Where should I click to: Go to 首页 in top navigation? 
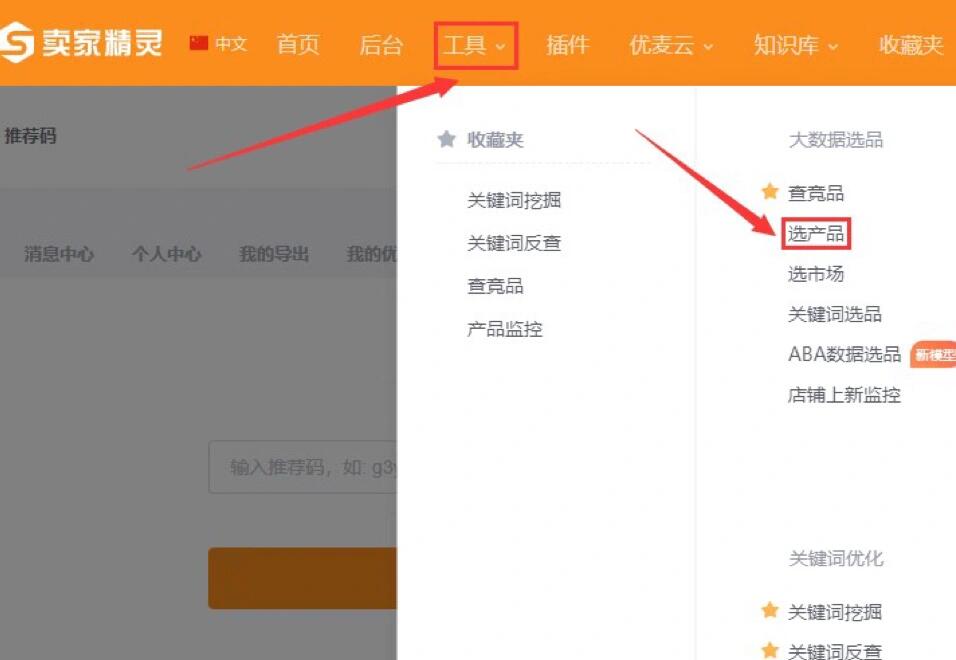(298, 45)
